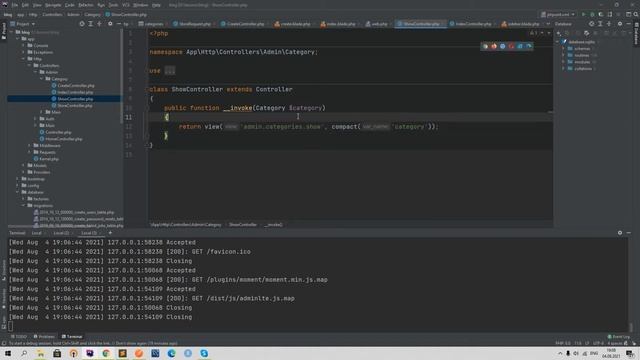Open the Refactor menu
This screenshot has height=360, width=640.
86,5
